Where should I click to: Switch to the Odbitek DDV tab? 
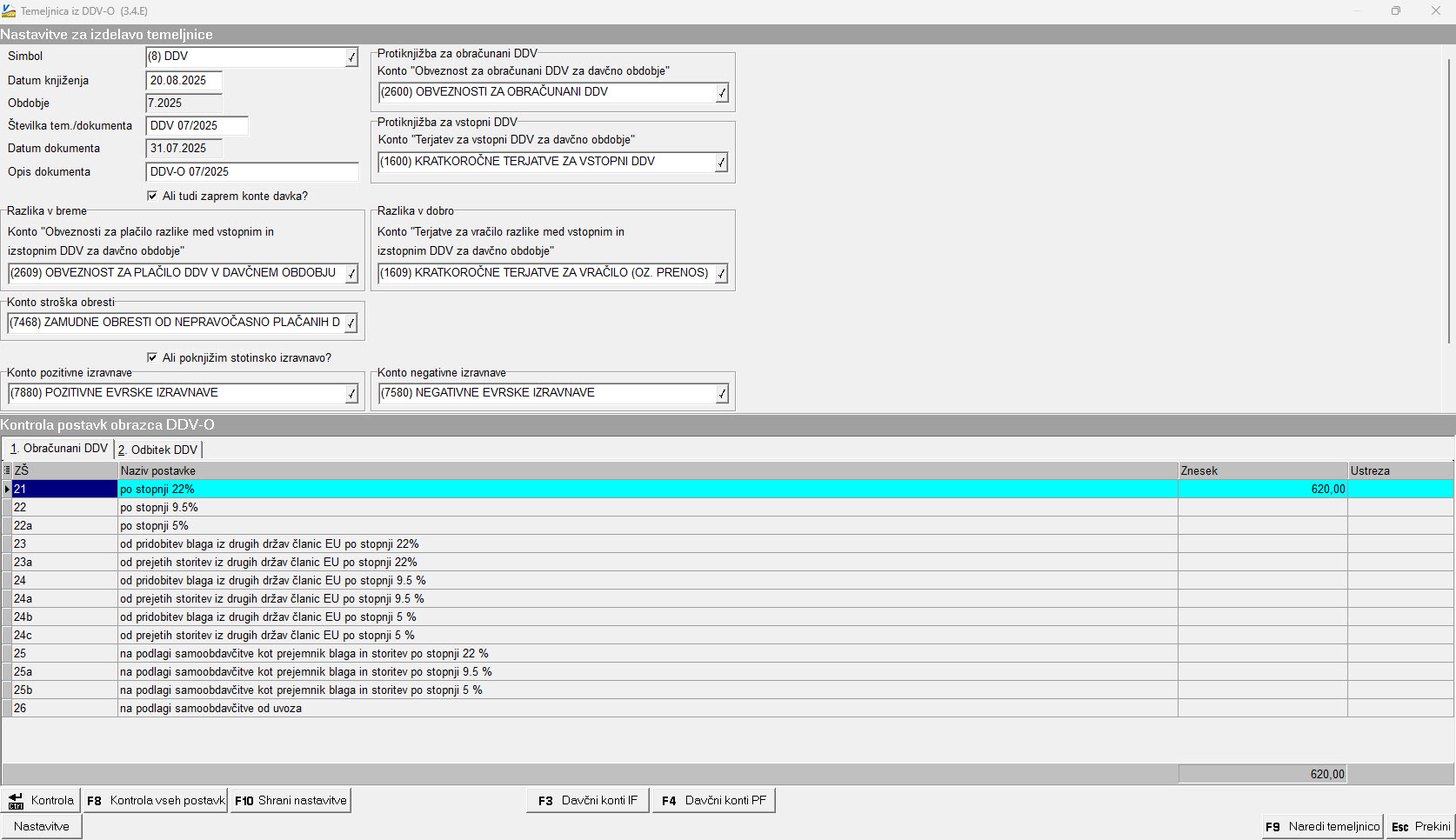pyautogui.click(x=158, y=450)
